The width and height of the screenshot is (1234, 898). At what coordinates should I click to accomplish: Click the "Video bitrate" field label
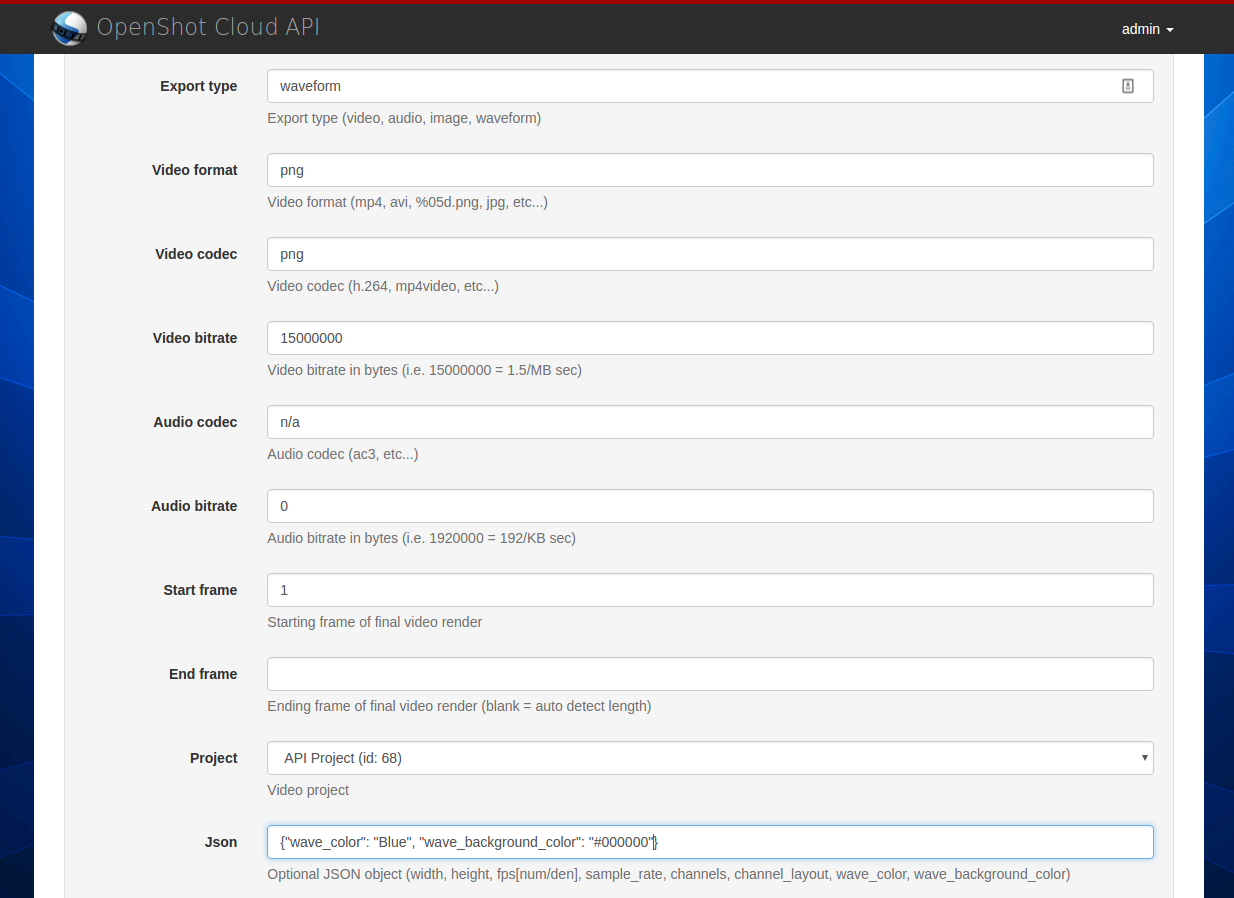pyautogui.click(x=194, y=338)
